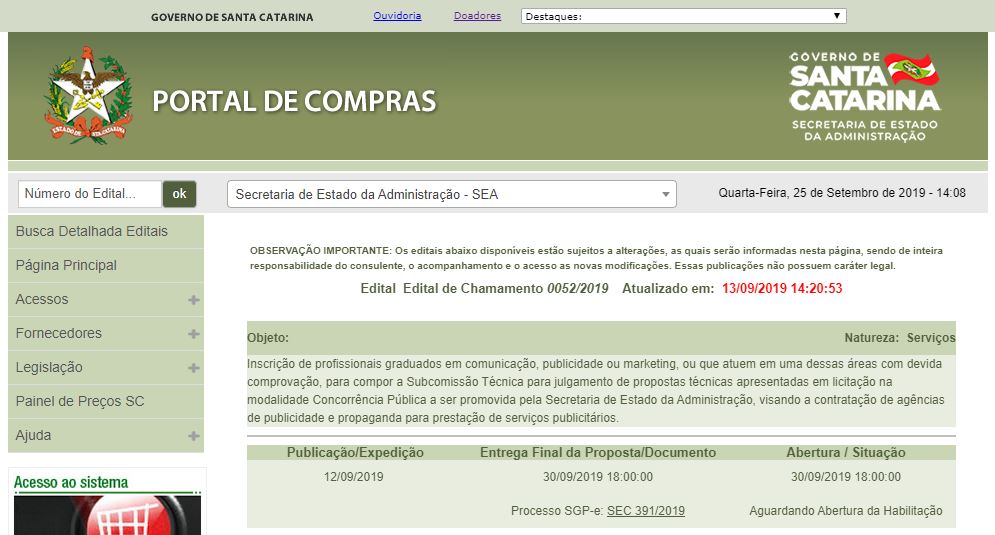Open process link SEC 391/2019
Viewport: 995px width, 535px height.
pos(645,511)
